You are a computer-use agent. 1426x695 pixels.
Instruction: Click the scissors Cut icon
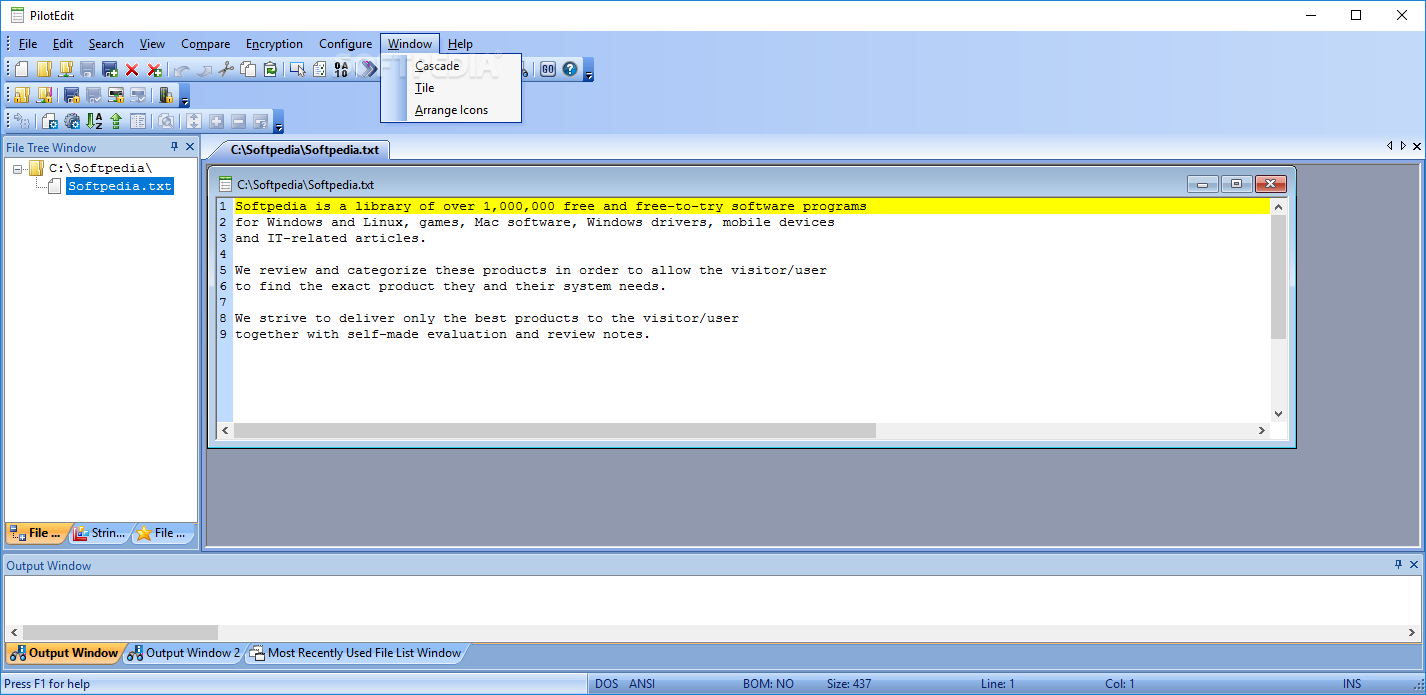click(226, 69)
